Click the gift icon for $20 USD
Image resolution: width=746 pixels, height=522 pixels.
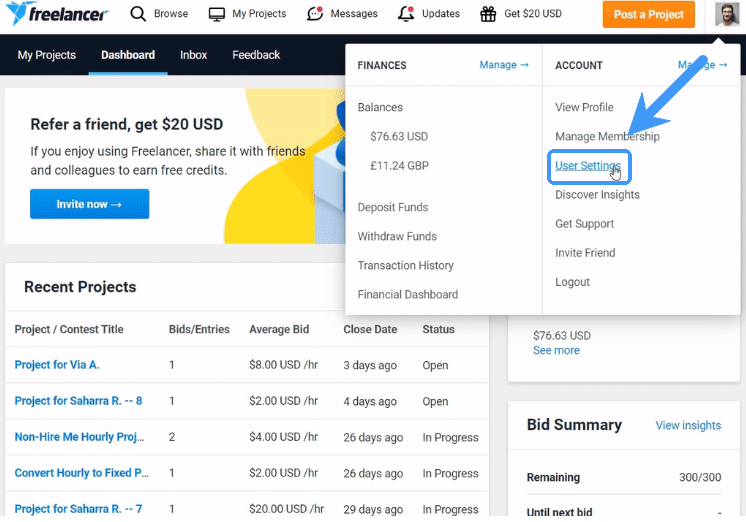coord(488,14)
